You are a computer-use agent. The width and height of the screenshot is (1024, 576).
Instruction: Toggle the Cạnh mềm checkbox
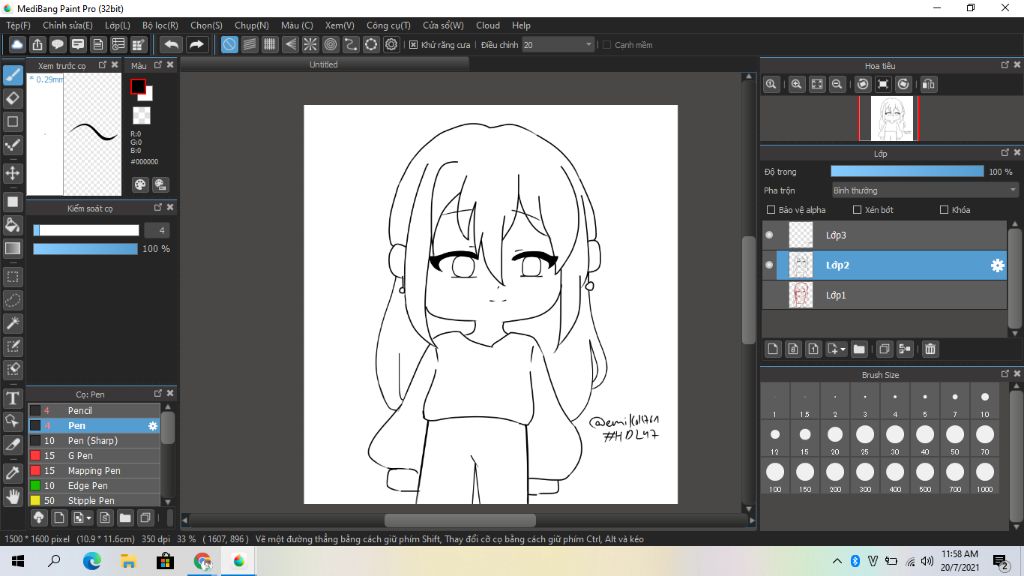point(607,45)
